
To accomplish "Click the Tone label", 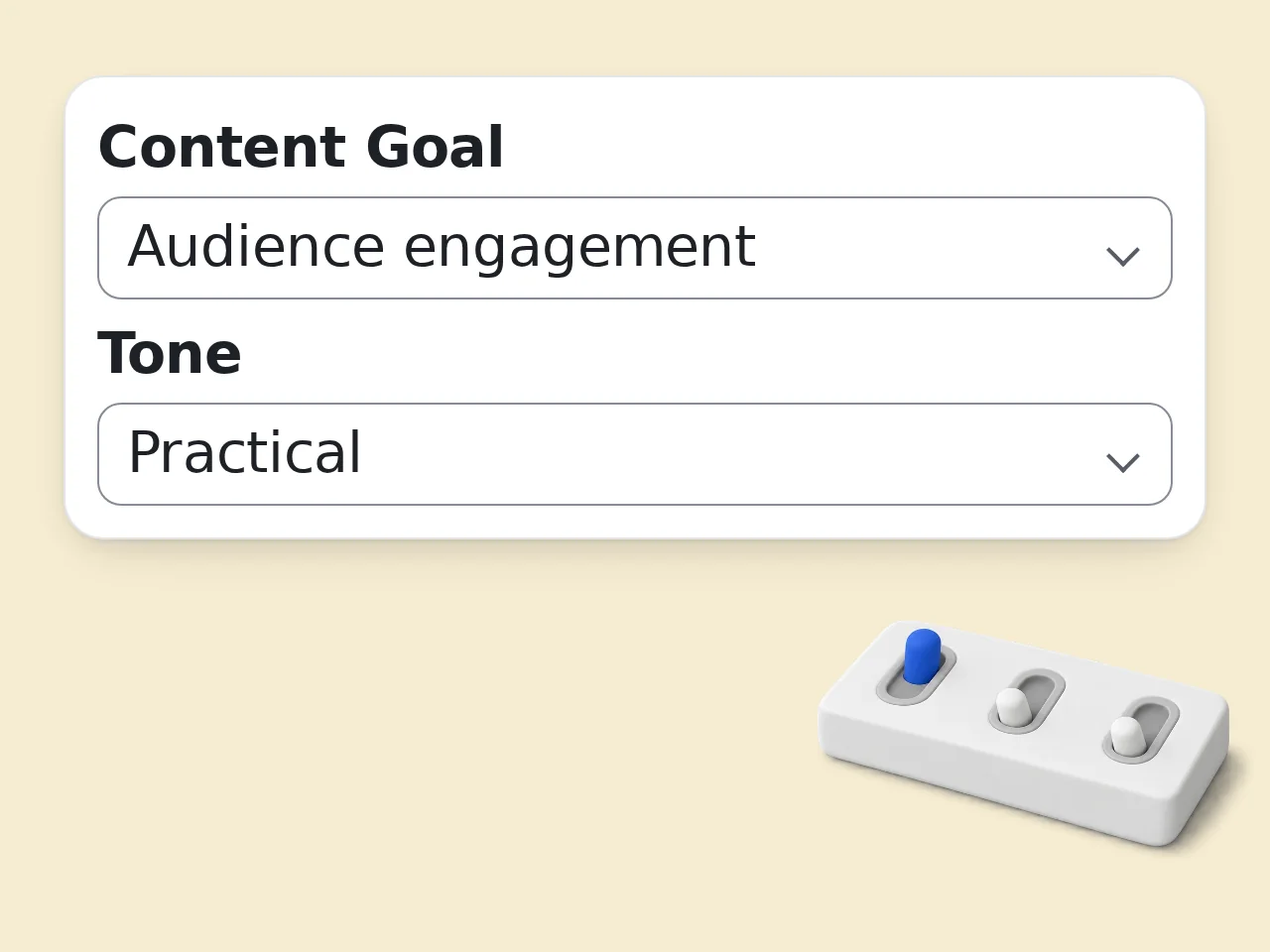I will (x=170, y=353).
